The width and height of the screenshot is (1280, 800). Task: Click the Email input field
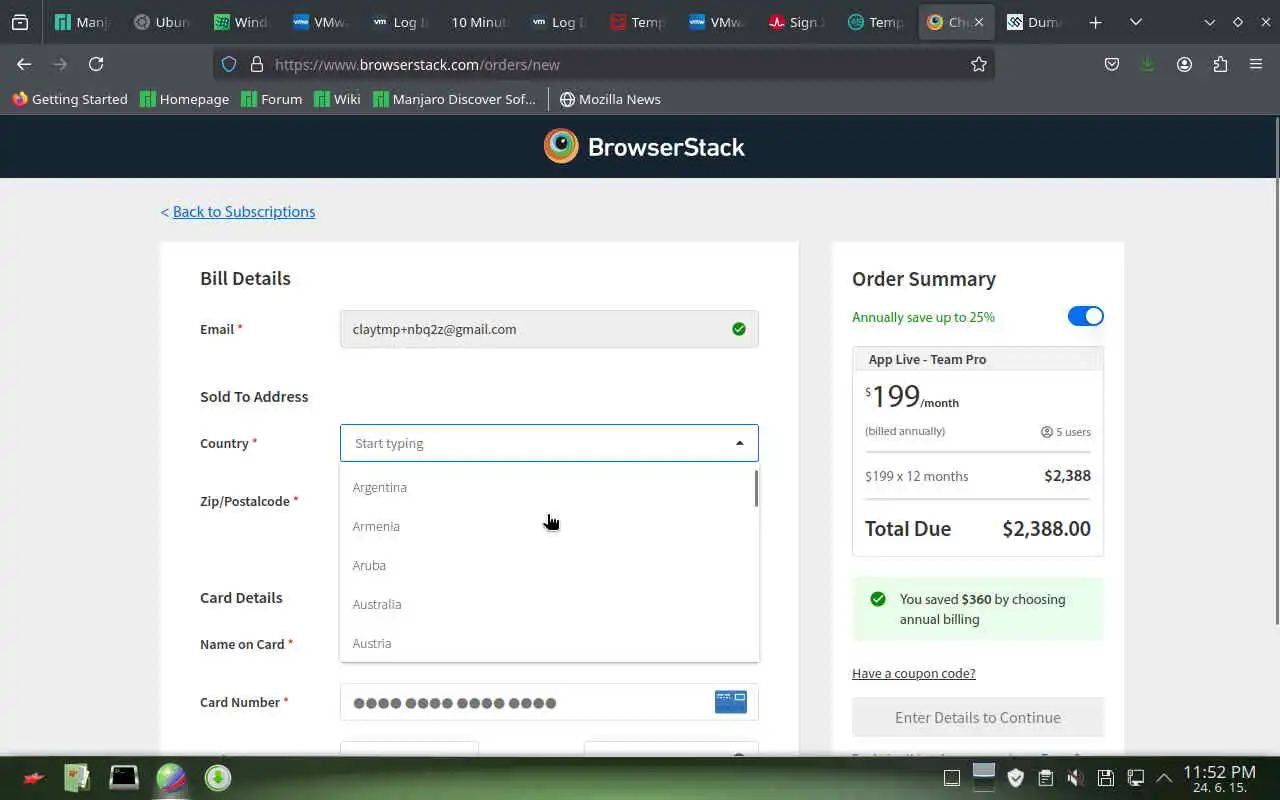(549, 329)
